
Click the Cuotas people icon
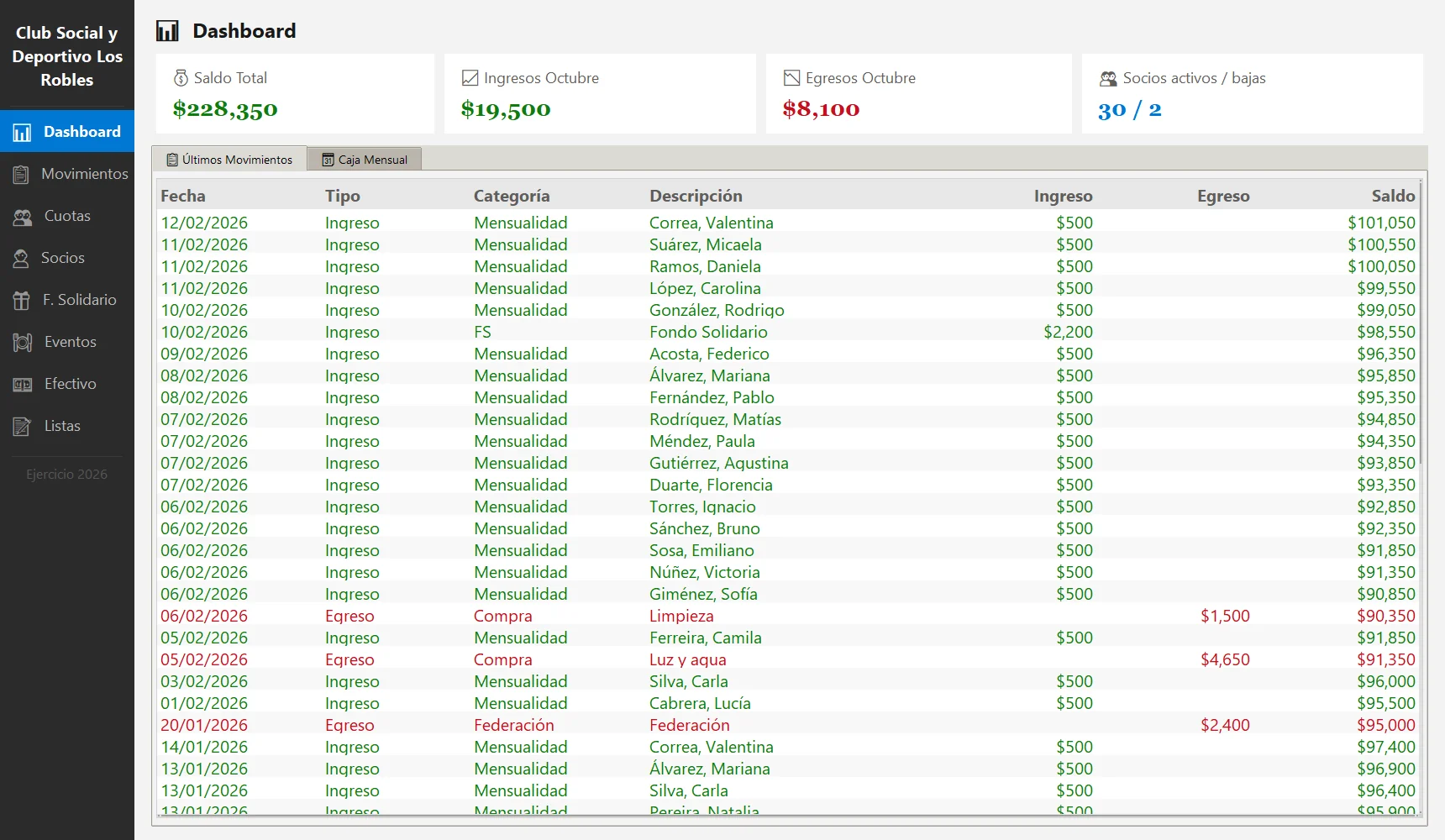click(x=23, y=217)
